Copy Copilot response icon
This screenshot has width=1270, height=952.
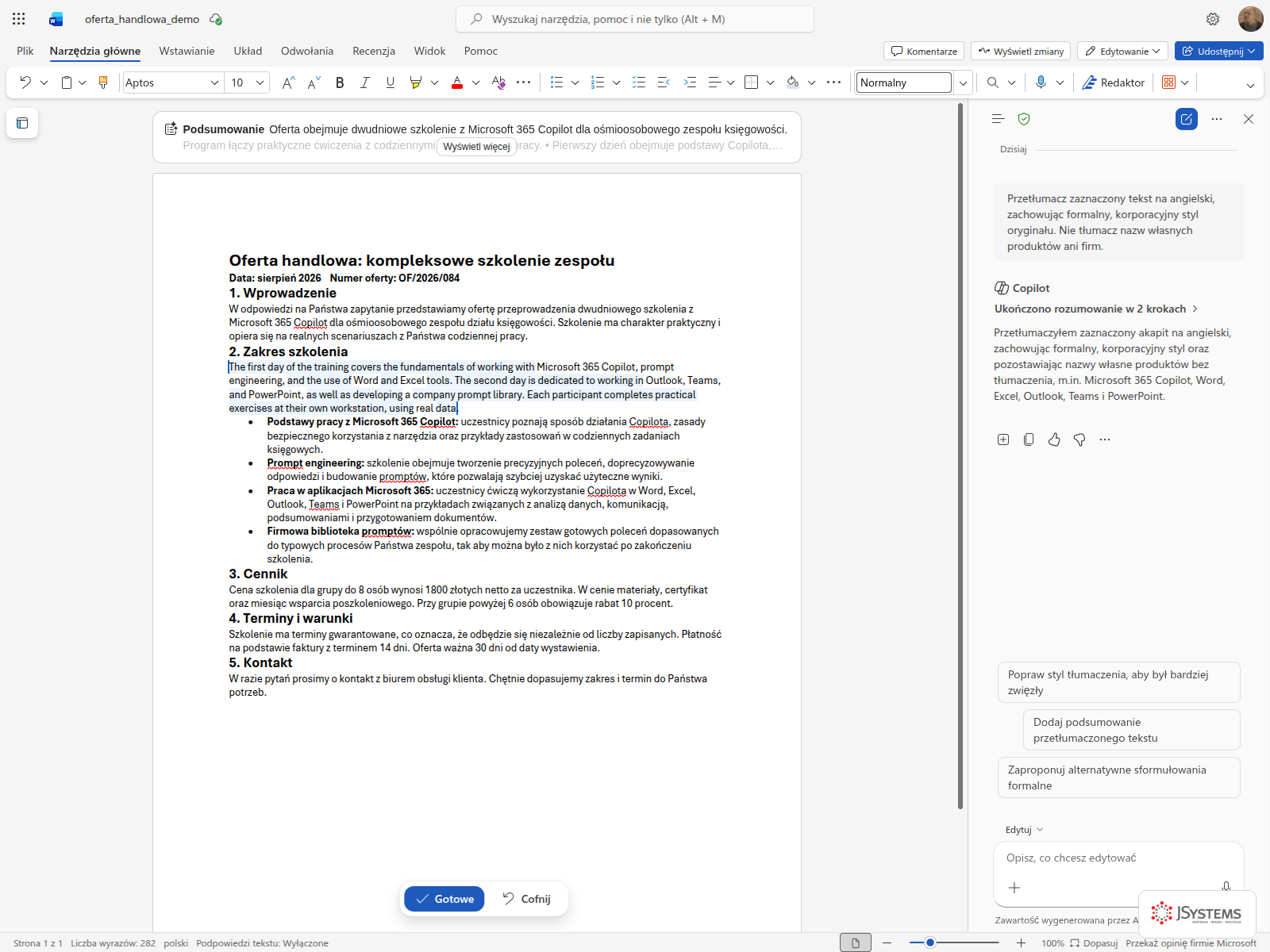(x=1029, y=440)
